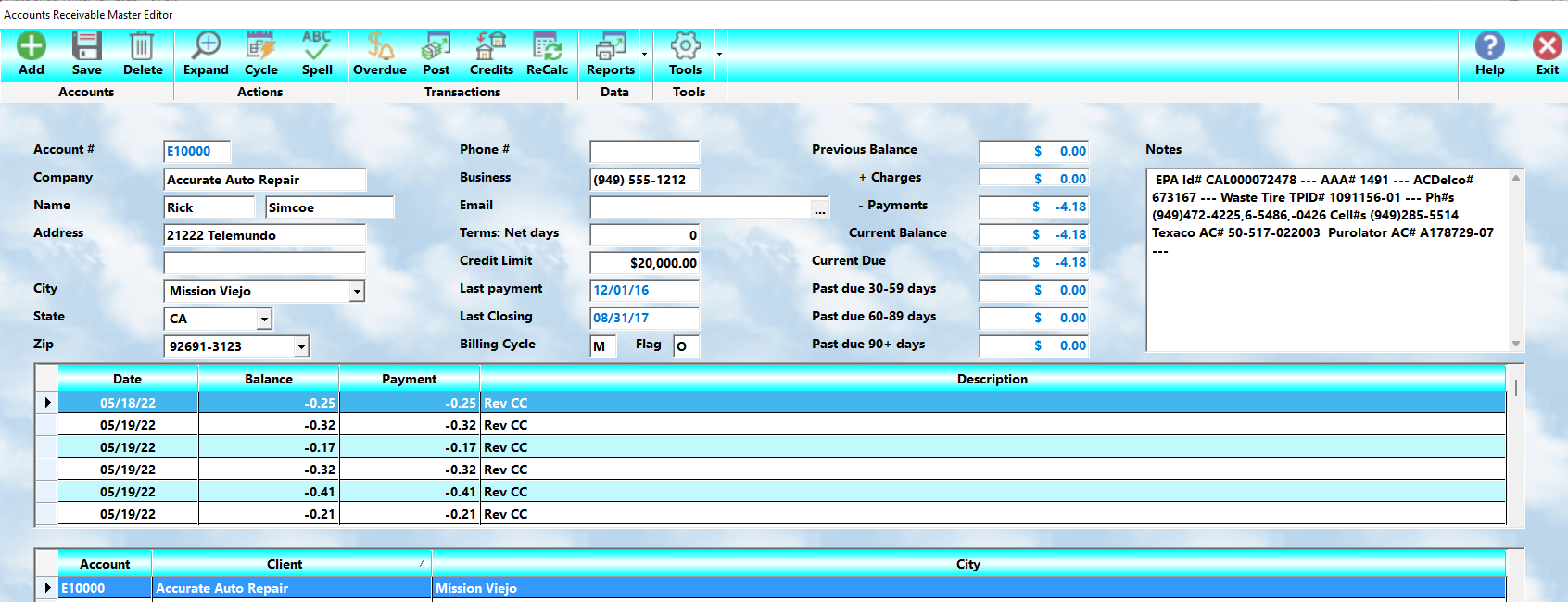The height and width of the screenshot is (602, 1568).
Task: Select the -0.41 balance transaction row
Action: click(x=781, y=492)
